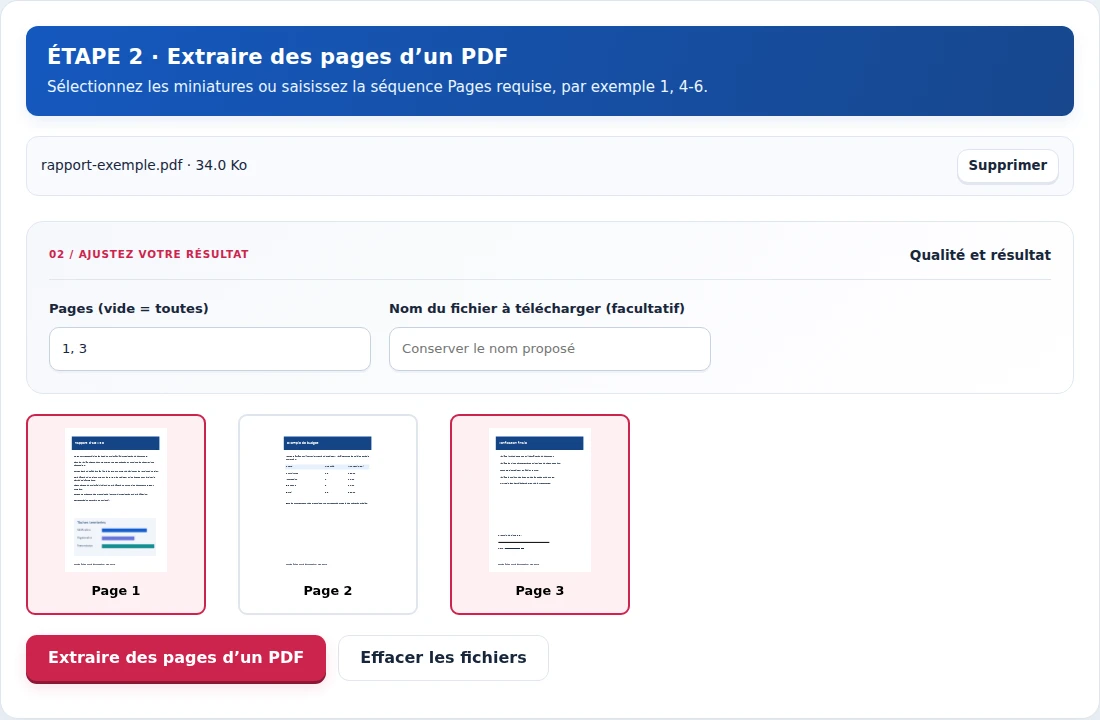1100x720 pixels.
Task: Click the instruction text Sélectionnez les miniatures
Action: coord(377,87)
